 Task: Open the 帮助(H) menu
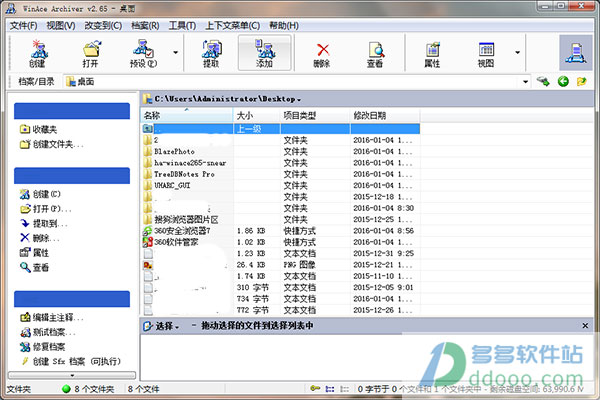click(x=284, y=26)
